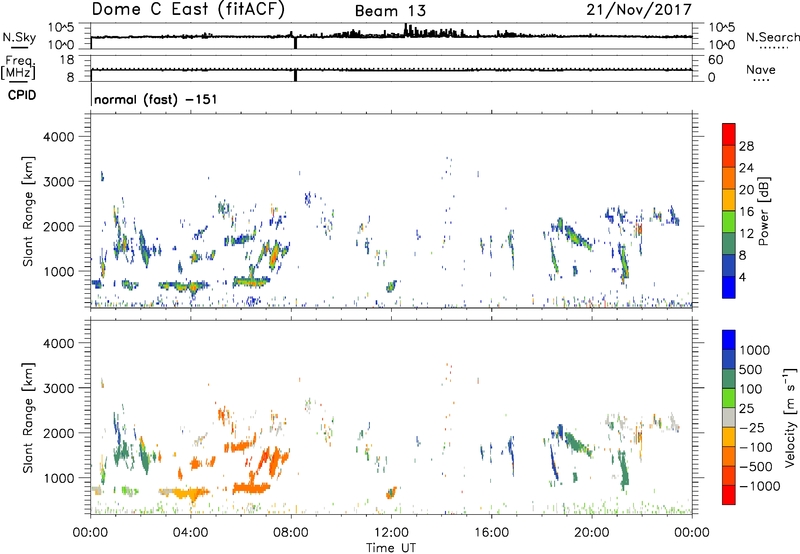Click the "18" frequency tick label
This screenshot has width=800, height=554.
[x=67, y=60]
